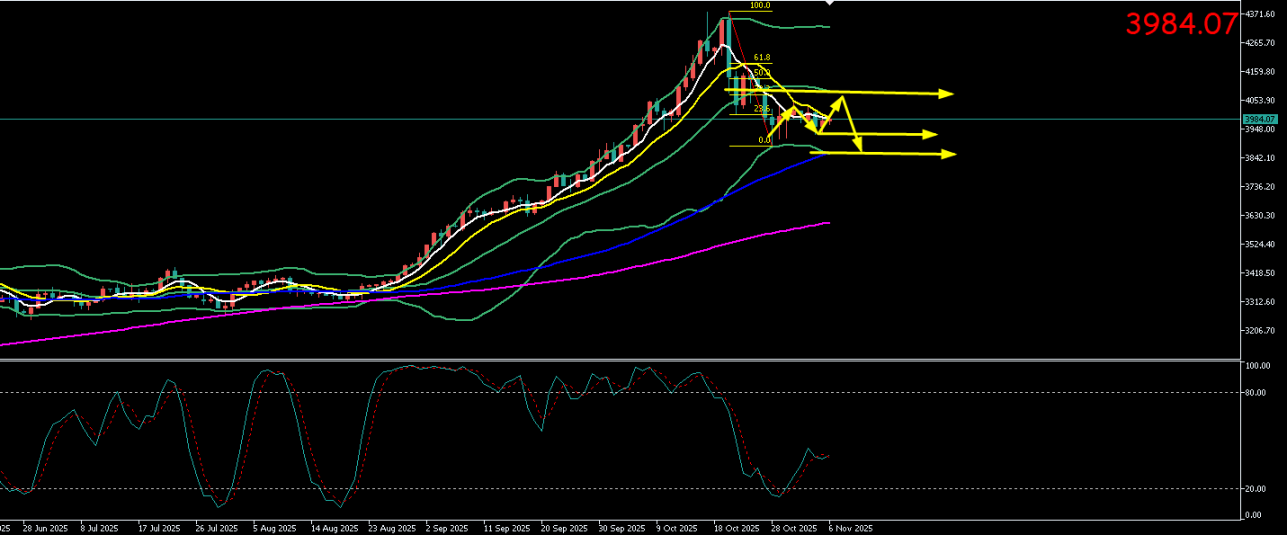This screenshot has height=535, width=1287.
Task: Click the lowest yellow horizontal arrow's arrowhead
Action: (x=949, y=154)
